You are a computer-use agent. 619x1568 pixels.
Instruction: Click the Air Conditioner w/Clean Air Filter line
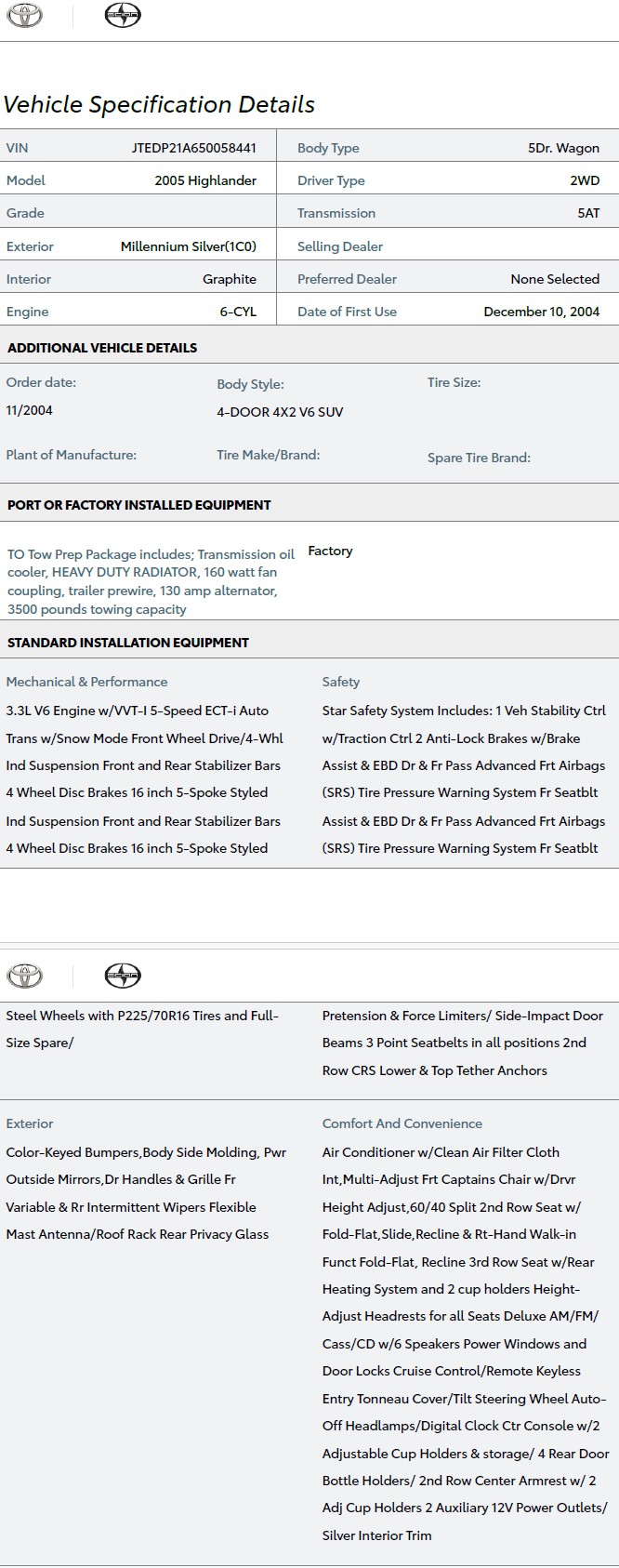(x=441, y=1152)
